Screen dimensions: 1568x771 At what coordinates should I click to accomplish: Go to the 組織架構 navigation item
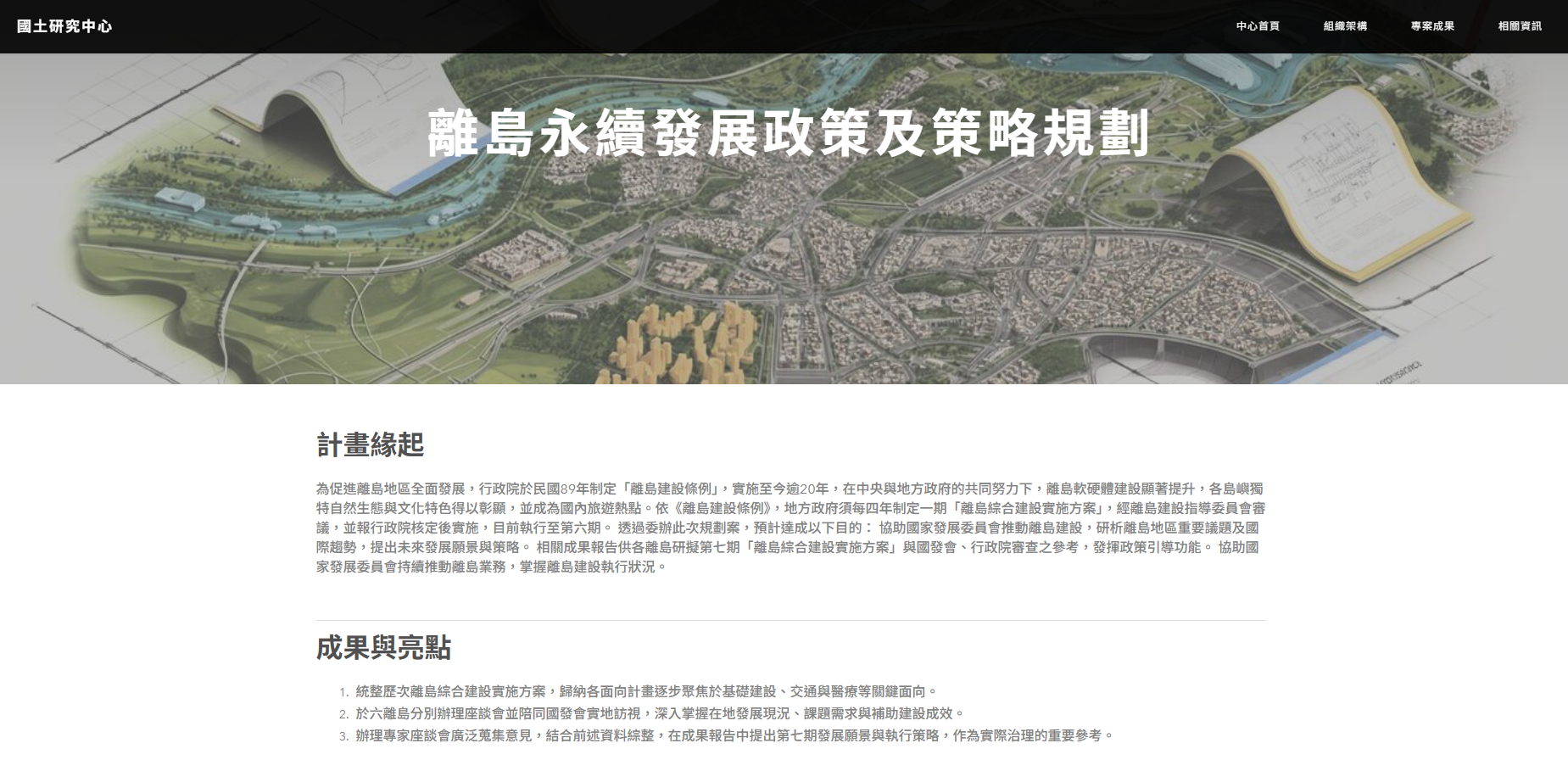tap(1345, 26)
